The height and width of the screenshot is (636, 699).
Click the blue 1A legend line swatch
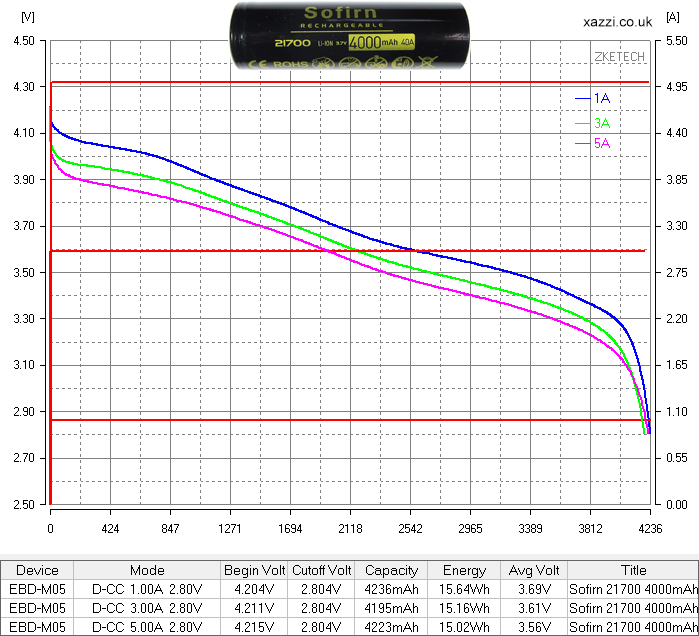[583, 98]
